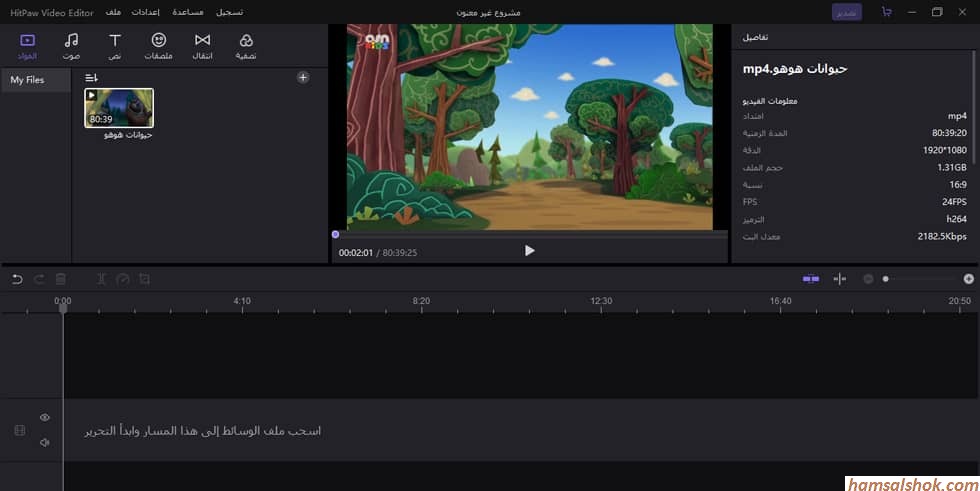Viewport: 980px width, 491px height.
Task: Open the Filter (تصفية) tab
Action: coord(246,46)
